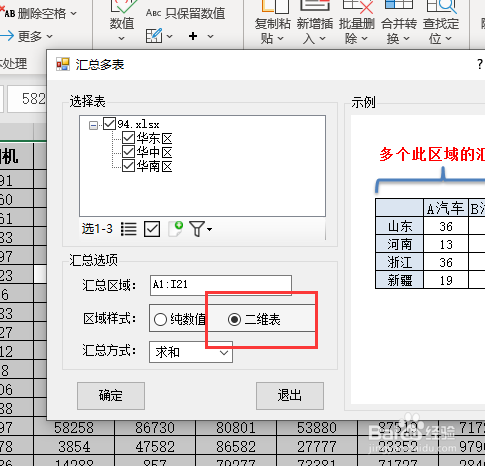Uncheck the 华东区 sheet checkbox
The height and width of the screenshot is (466, 485).
pyautogui.click(x=128, y=138)
